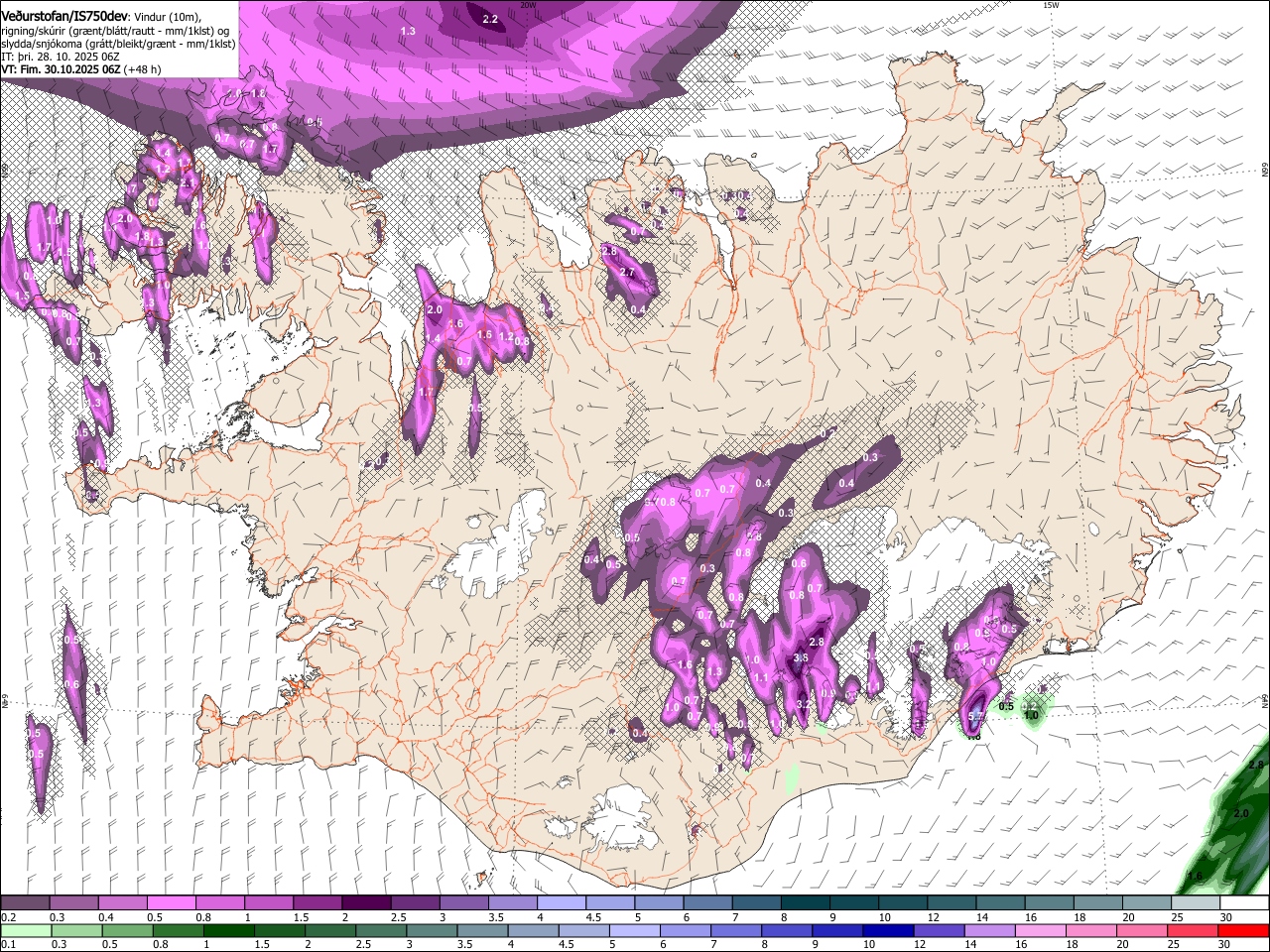Click the '3.2' snowfall value on the map
This screenshot has width=1270, height=952.
point(805,704)
